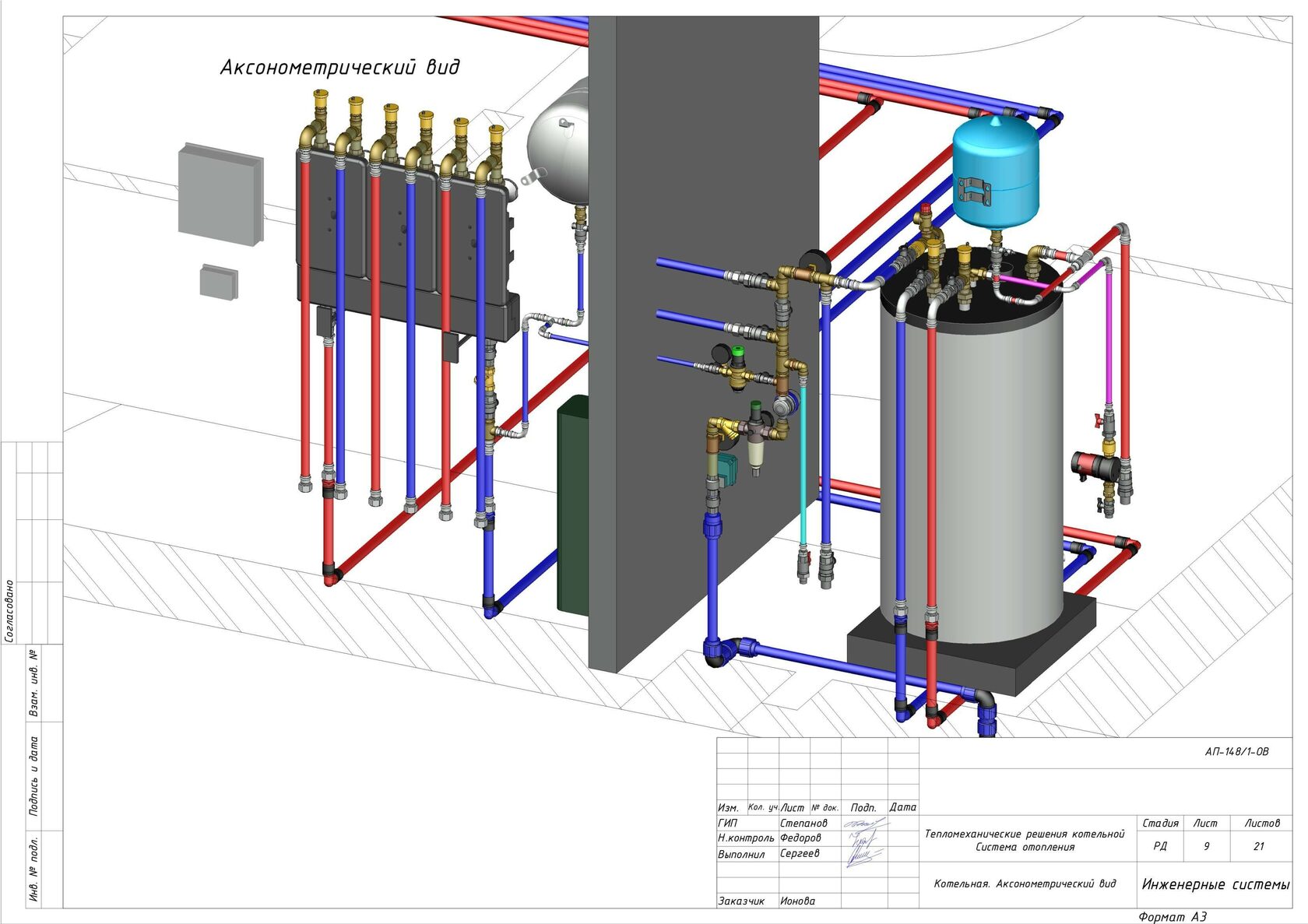Click the "Аксонометрический вид" title text
Screen dimensions: 1308x924
[340, 68]
